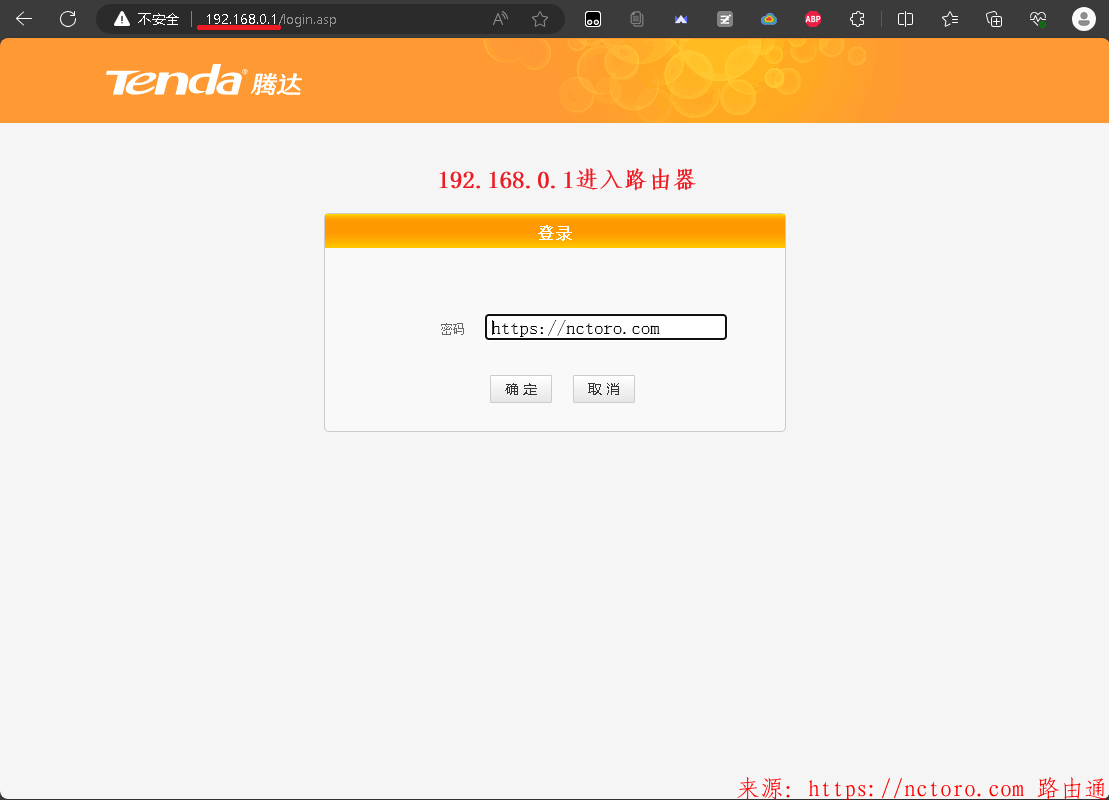Image resolution: width=1109 pixels, height=800 pixels.
Task: Confirm login with 确定 button
Action: click(x=521, y=389)
